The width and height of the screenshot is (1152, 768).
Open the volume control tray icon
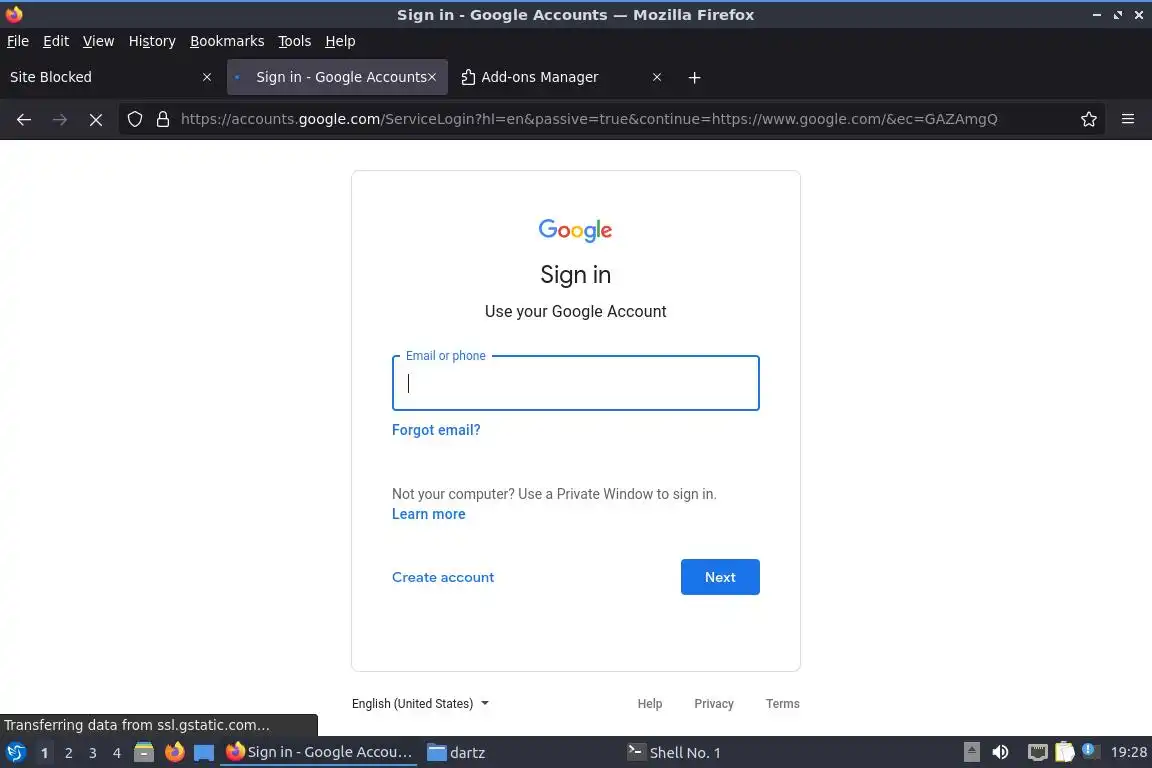(1000, 752)
